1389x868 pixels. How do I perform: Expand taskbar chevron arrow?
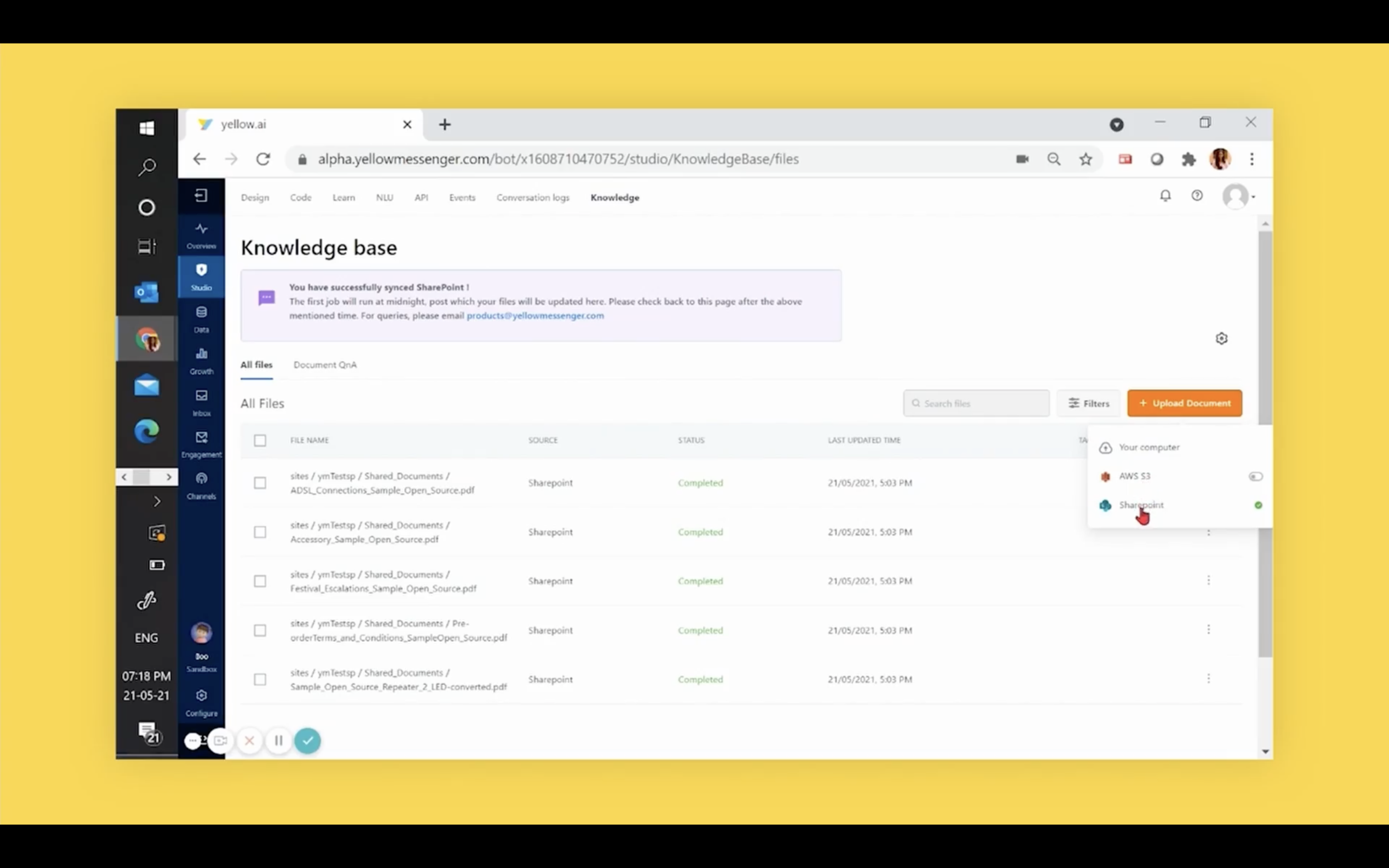coord(157,502)
